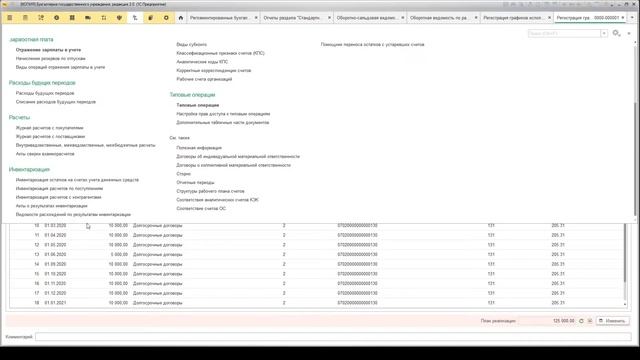This screenshot has width=640, height=360.
Task: Click the seventh section panel icon
Action: [104, 18]
